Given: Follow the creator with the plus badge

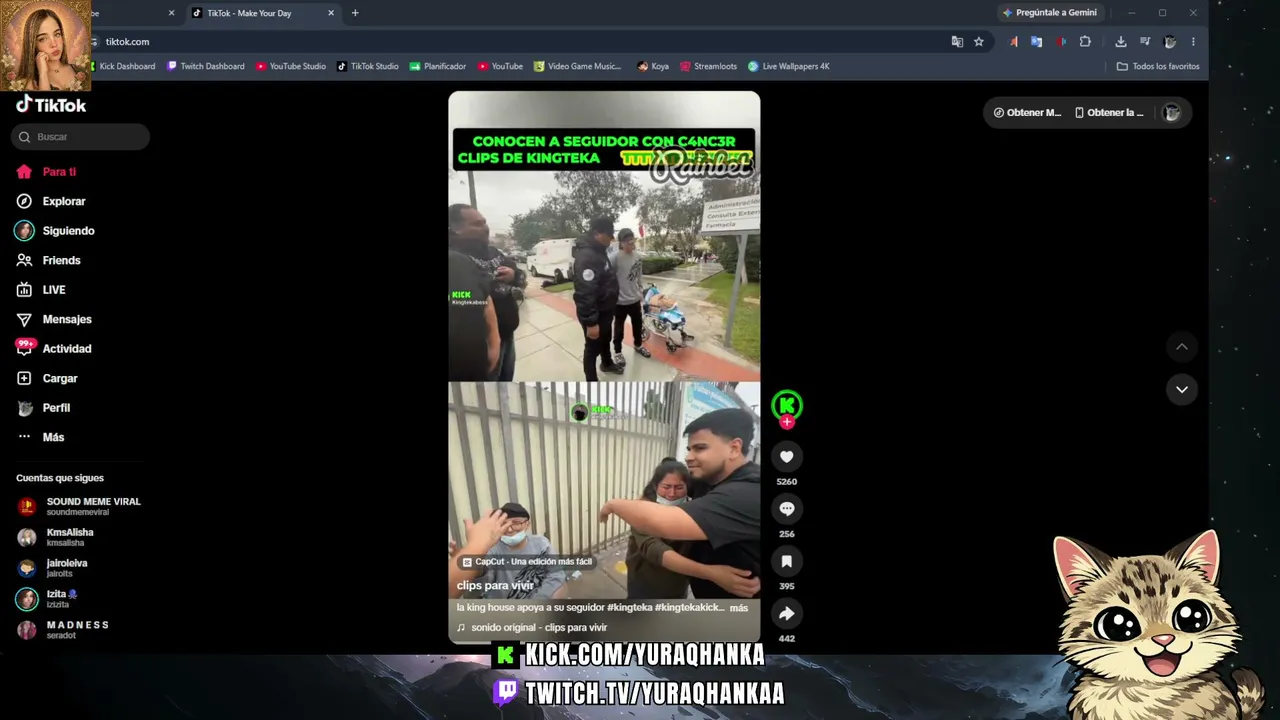Looking at the screenshot, I should [x=787, y=422].
